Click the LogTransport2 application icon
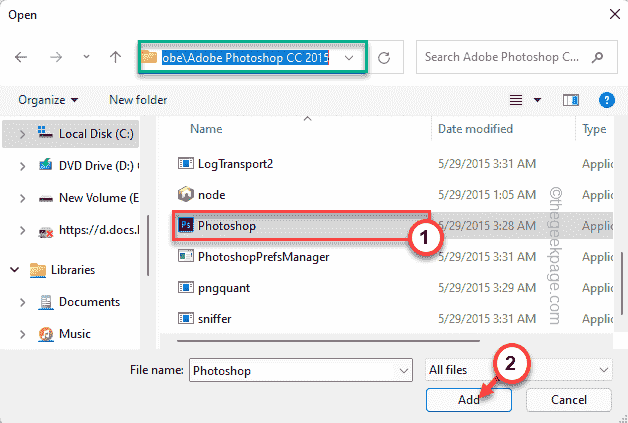 (185, 163)
